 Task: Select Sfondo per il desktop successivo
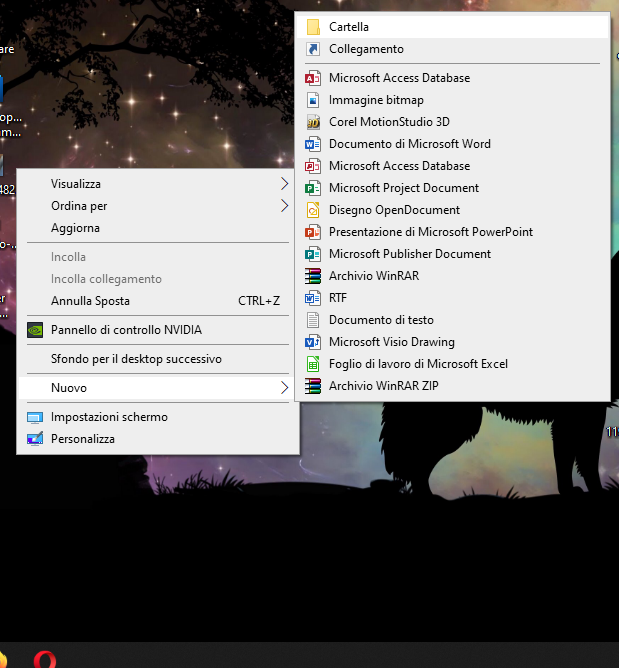[136, 358]
